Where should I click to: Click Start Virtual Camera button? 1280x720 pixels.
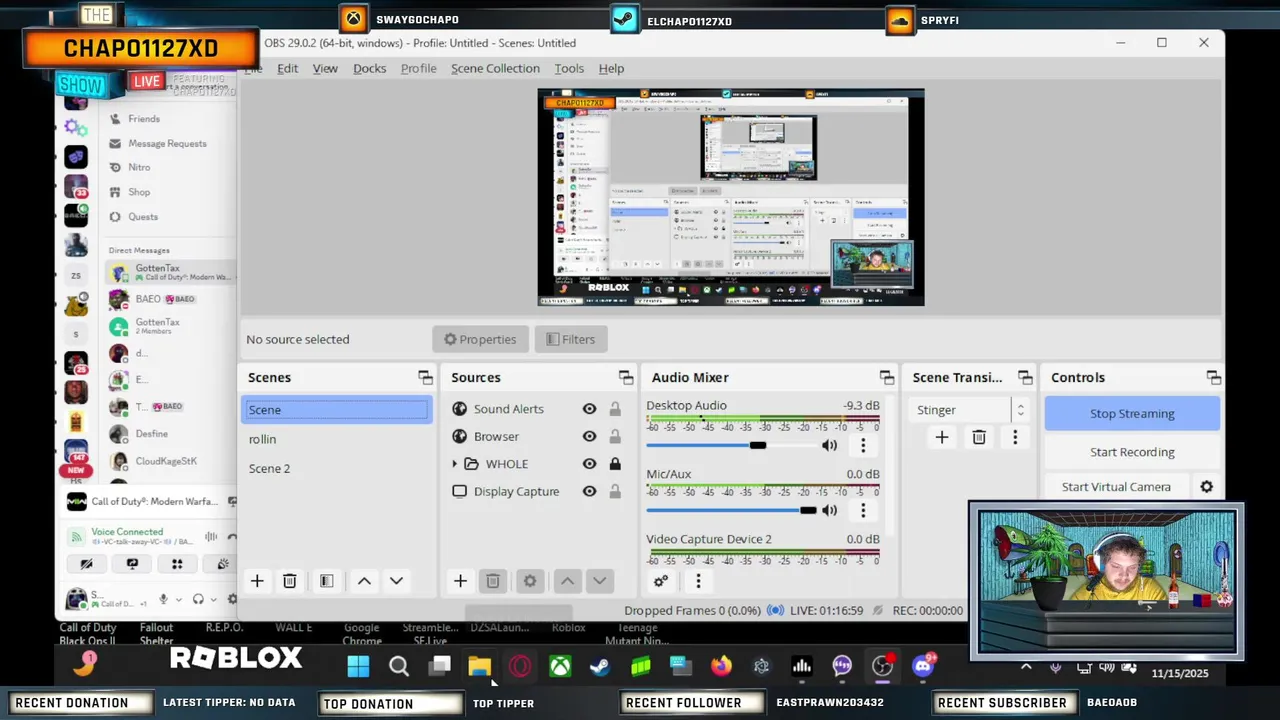(x=1116, y=487)
